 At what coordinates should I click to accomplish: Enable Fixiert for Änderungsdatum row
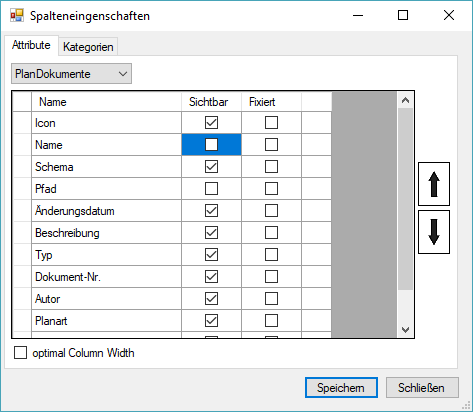(x=271, y=211)
